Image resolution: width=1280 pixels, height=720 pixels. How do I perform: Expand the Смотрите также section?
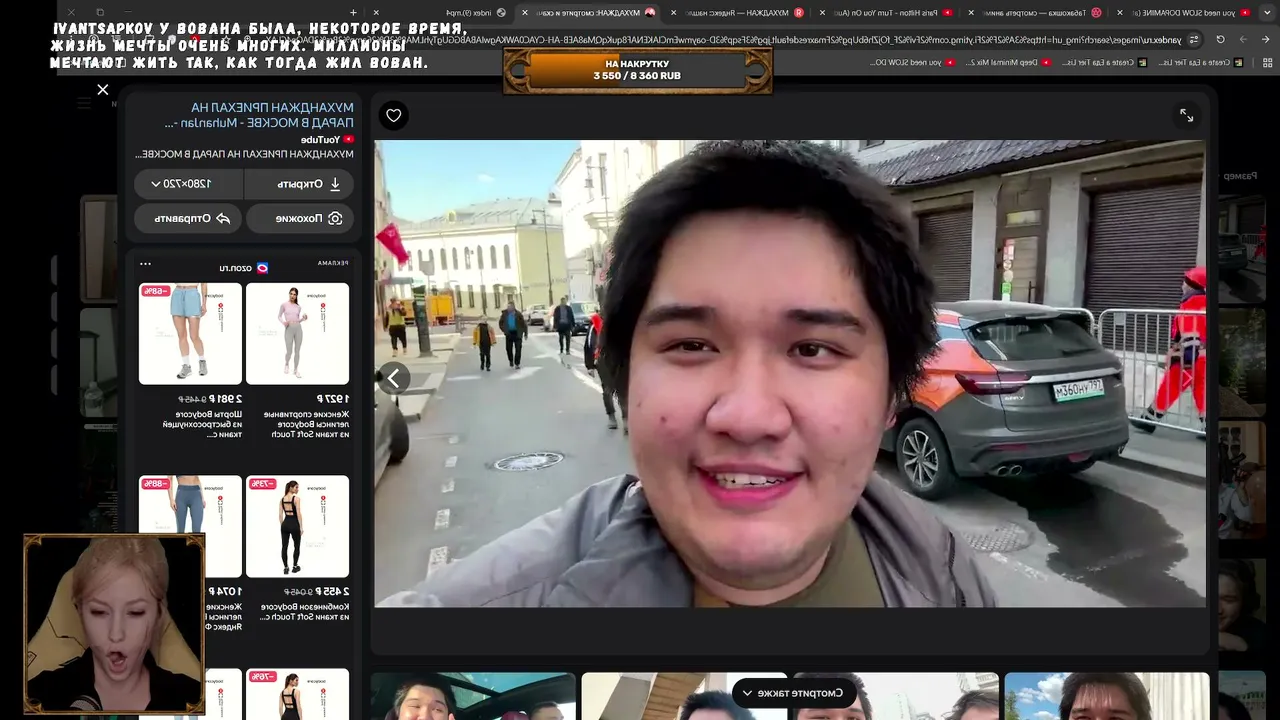793,693
